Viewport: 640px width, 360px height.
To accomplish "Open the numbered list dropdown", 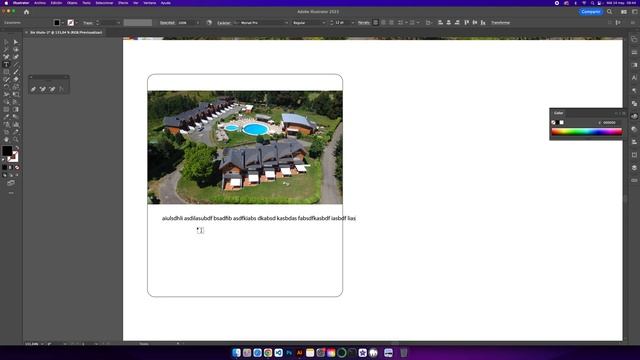I will [x=418, y=23].
